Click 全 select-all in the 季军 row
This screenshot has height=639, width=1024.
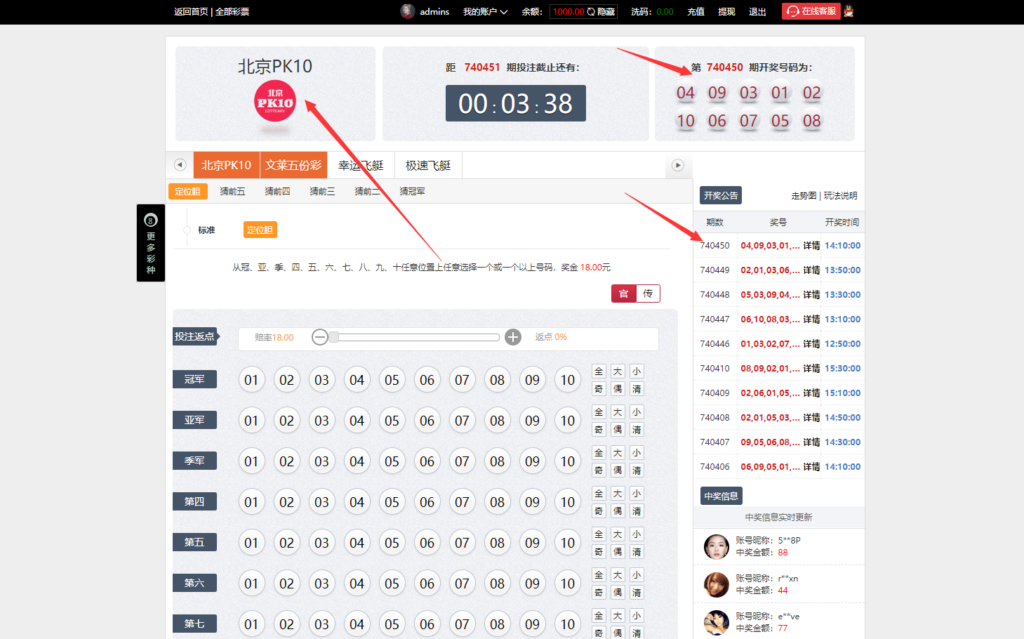(x=598, y=453)
